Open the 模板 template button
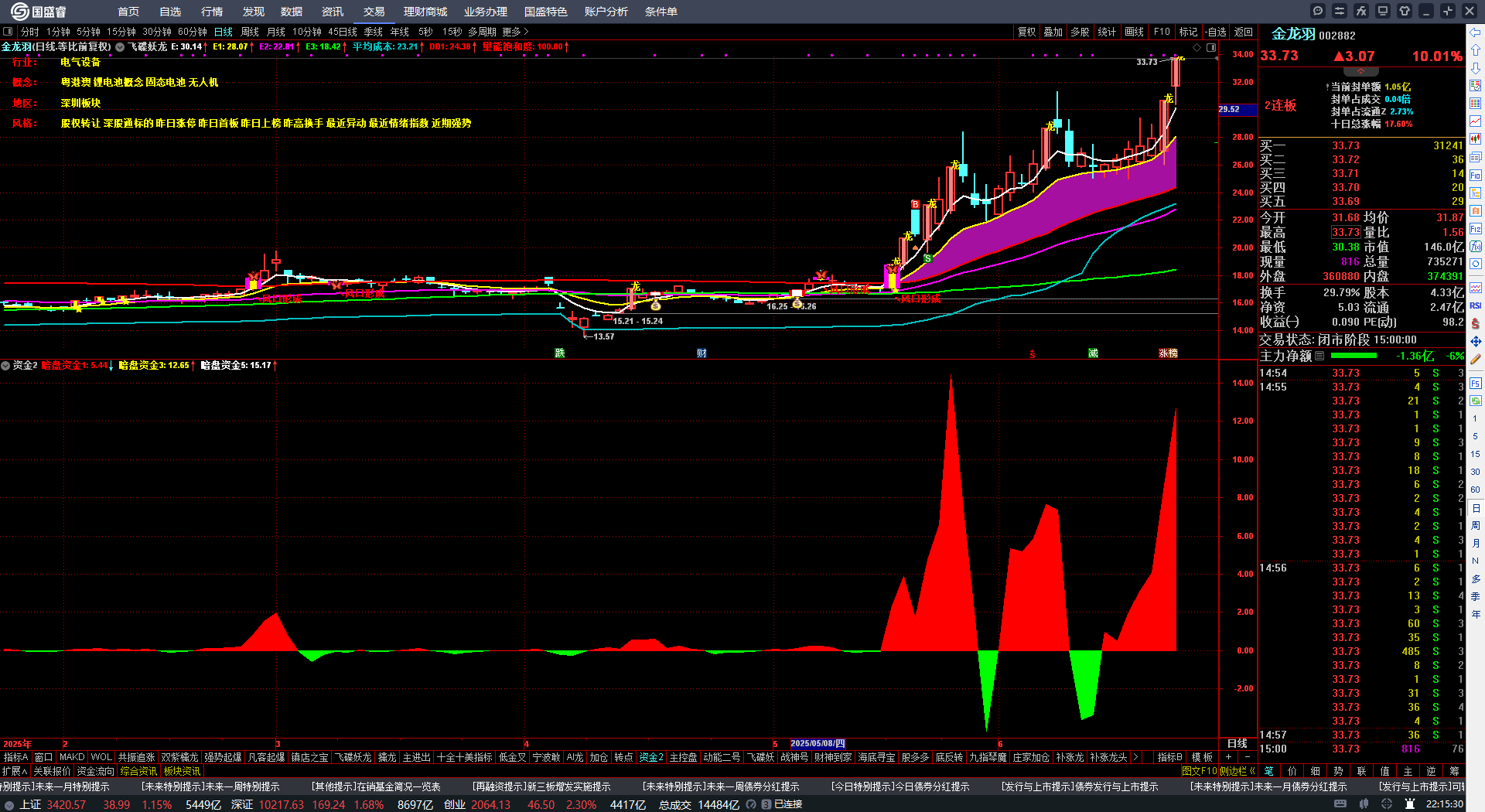Screen dimensions: 1485x812 tap(1202, 757)
